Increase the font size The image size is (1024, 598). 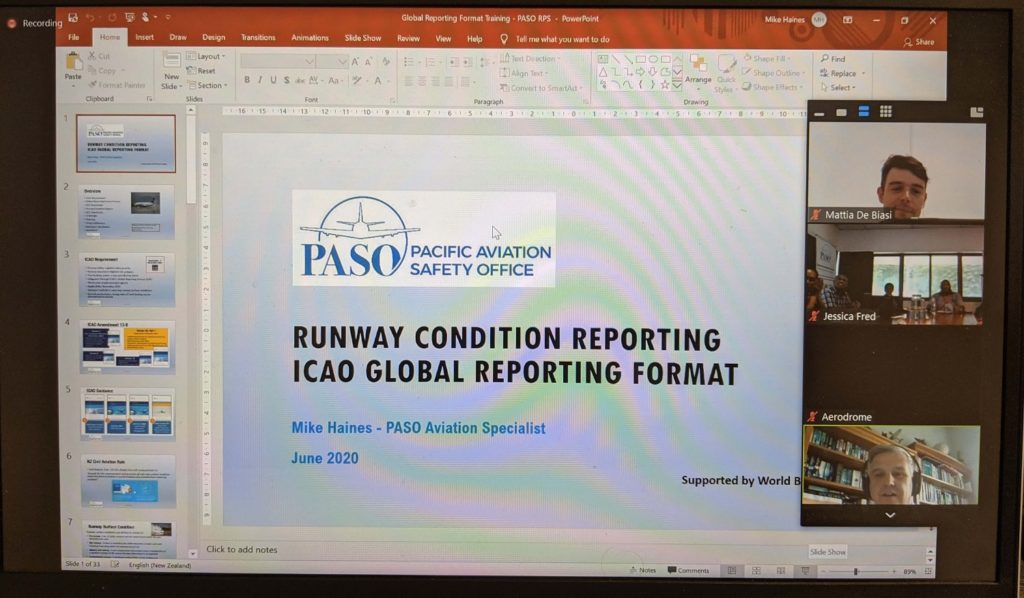point(355,61)
